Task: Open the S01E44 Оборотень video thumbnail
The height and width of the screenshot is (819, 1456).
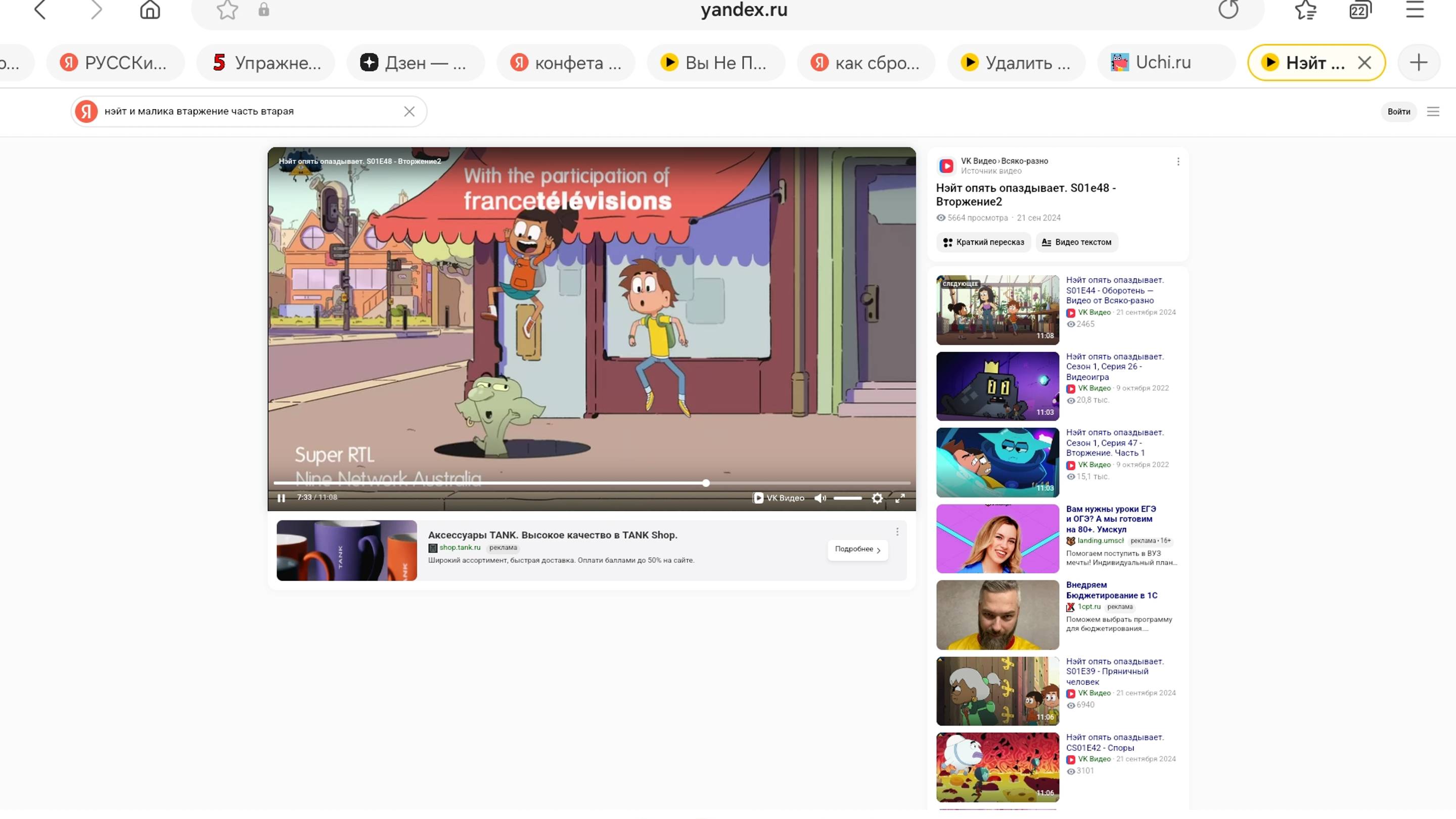Action: (x=997, y=310)
